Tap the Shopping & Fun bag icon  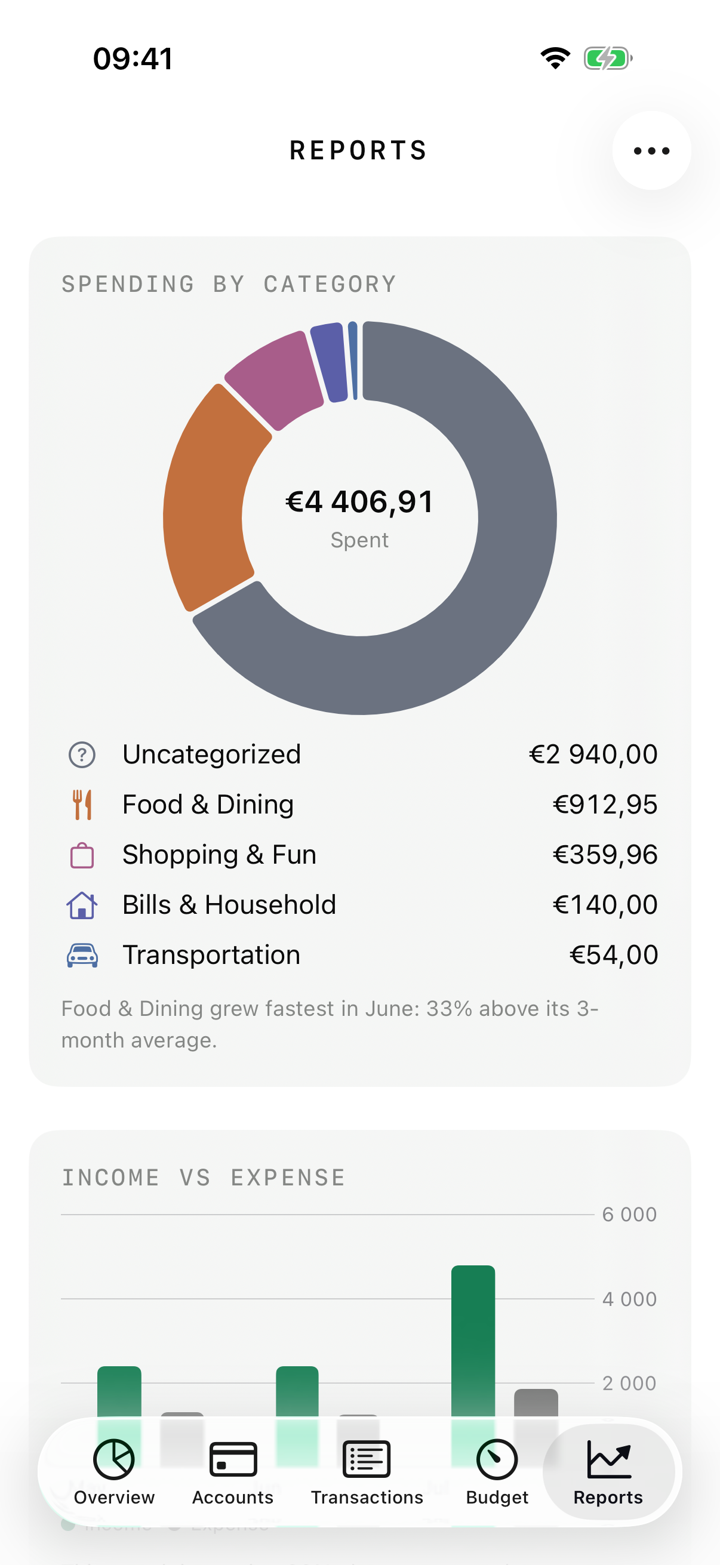[82, 856]
